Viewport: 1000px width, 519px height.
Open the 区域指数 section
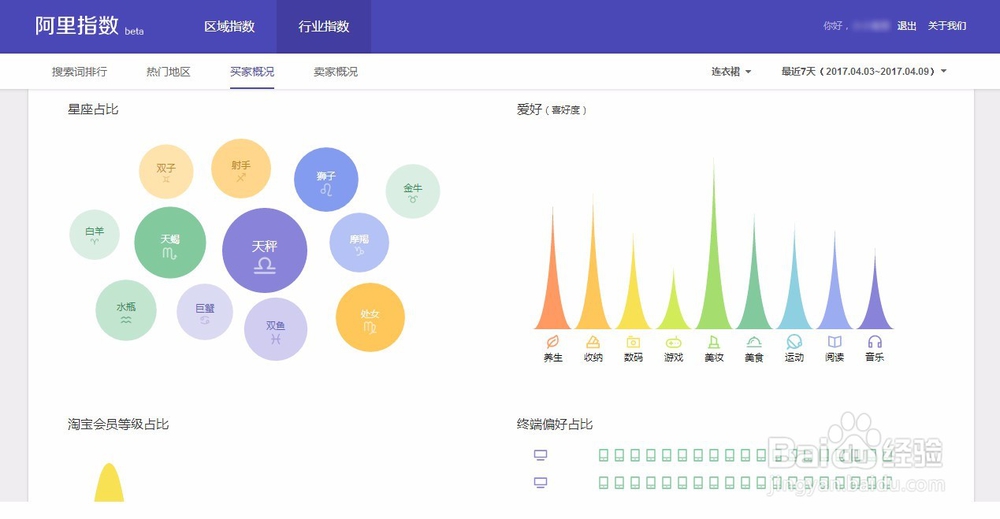[x=230, y=26]
